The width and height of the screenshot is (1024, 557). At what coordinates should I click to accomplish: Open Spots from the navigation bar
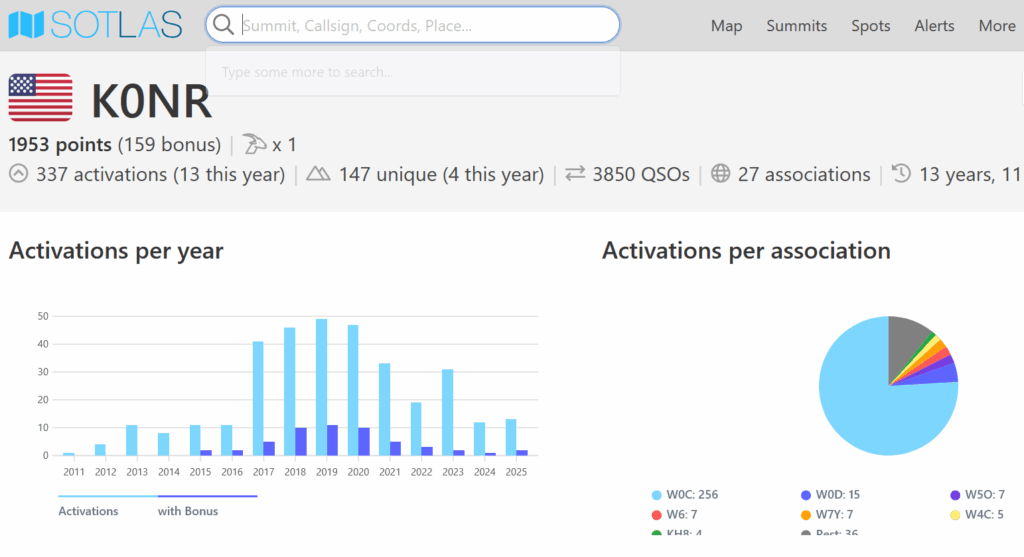point(870,26)
